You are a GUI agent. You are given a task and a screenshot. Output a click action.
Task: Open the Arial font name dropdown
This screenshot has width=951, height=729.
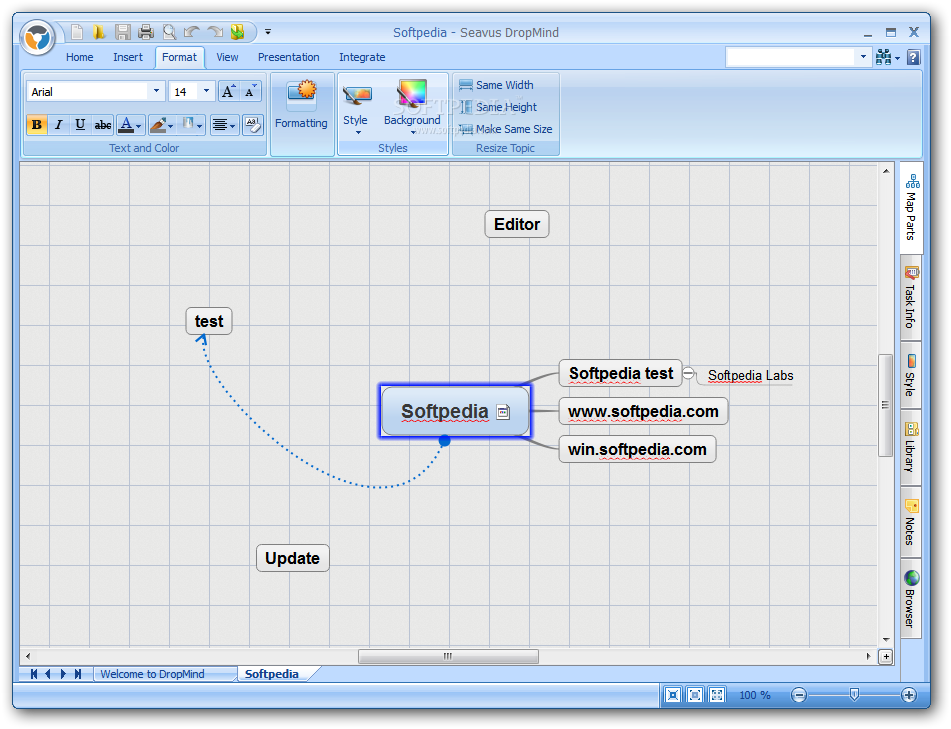156,91
